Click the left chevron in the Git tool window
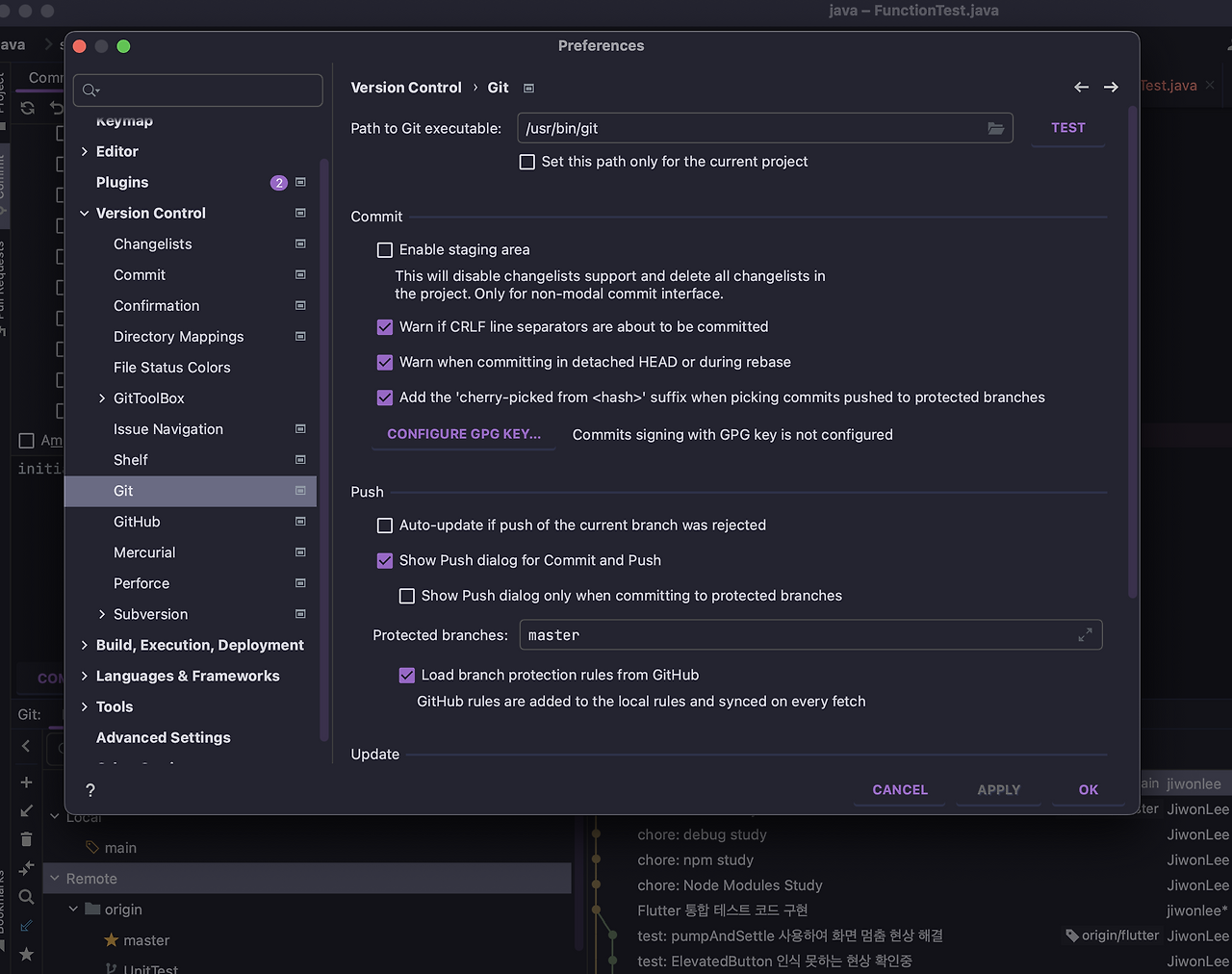Screen dimensions: 1232x974 coord(26,746)
